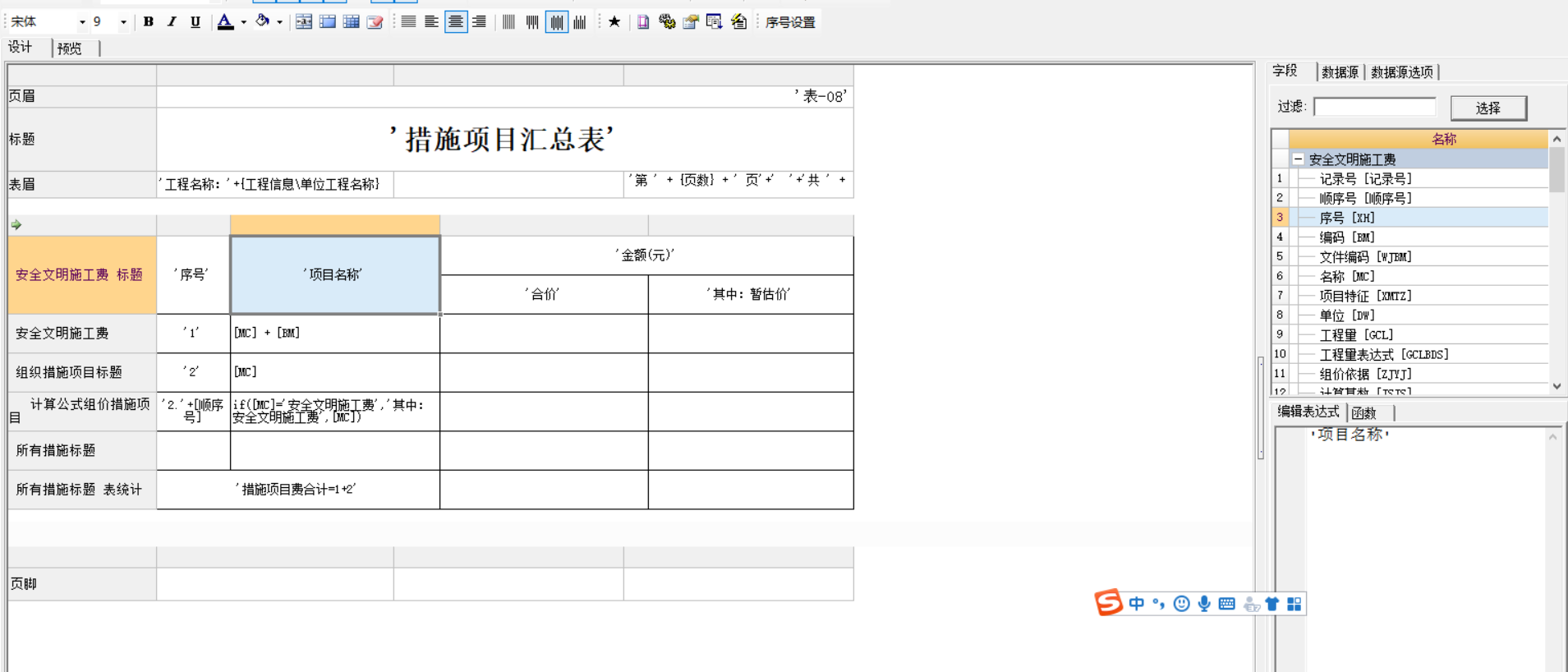Toggle italic formatting

(172, 22)
